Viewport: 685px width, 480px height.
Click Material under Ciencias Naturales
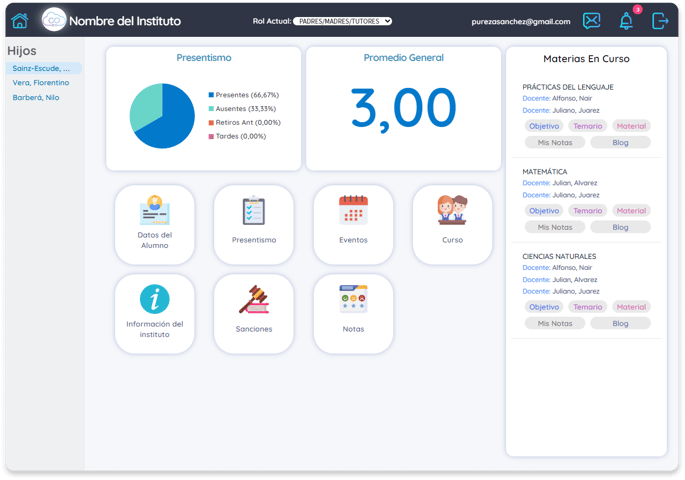[631, 307]
